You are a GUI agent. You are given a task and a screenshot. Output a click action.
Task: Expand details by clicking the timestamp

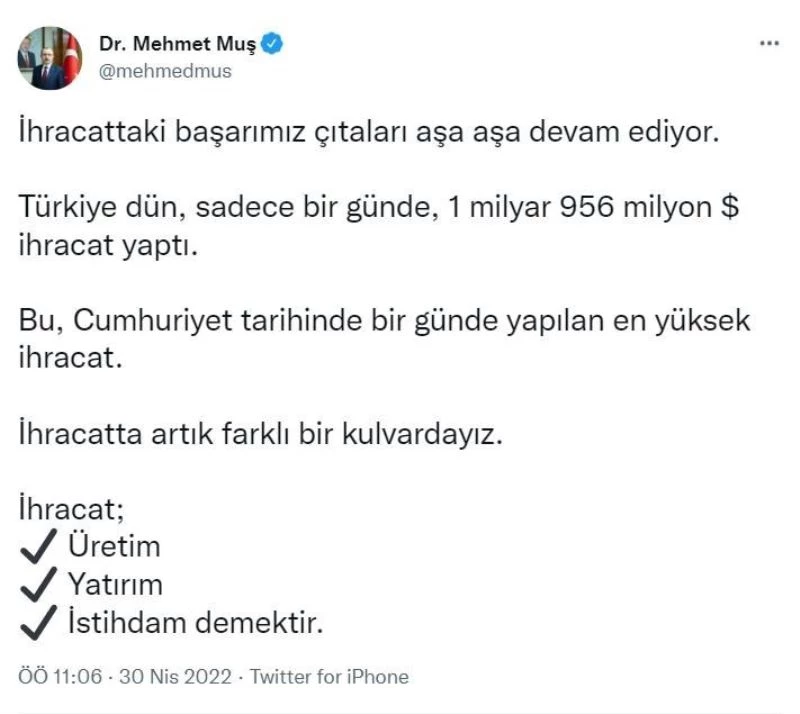[x=60, y=676]
